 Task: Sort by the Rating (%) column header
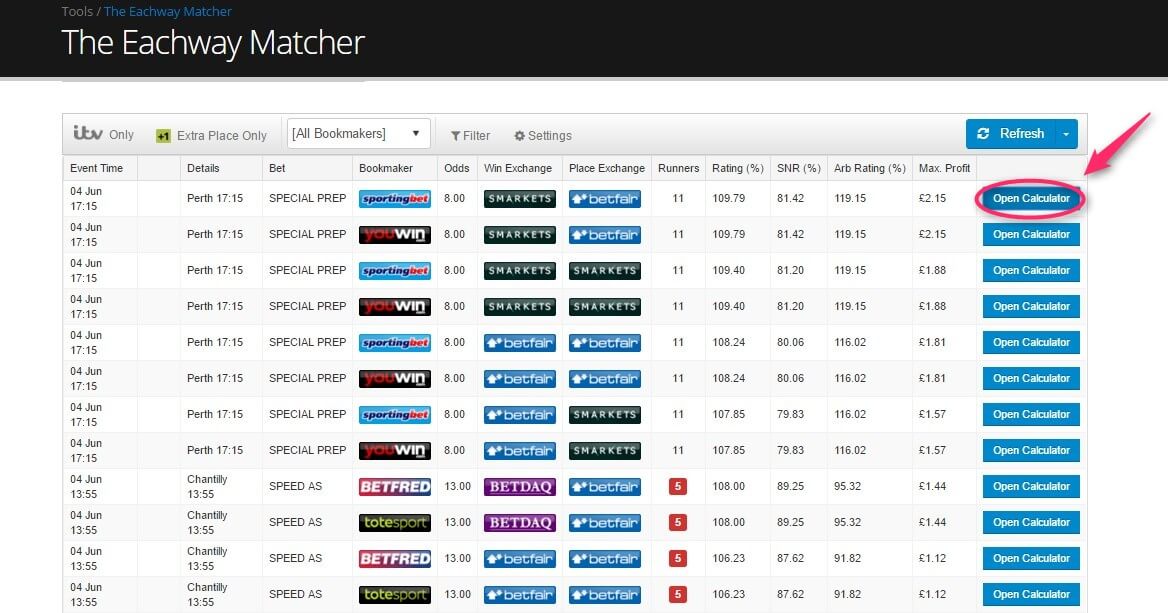[x=737, y=168]
